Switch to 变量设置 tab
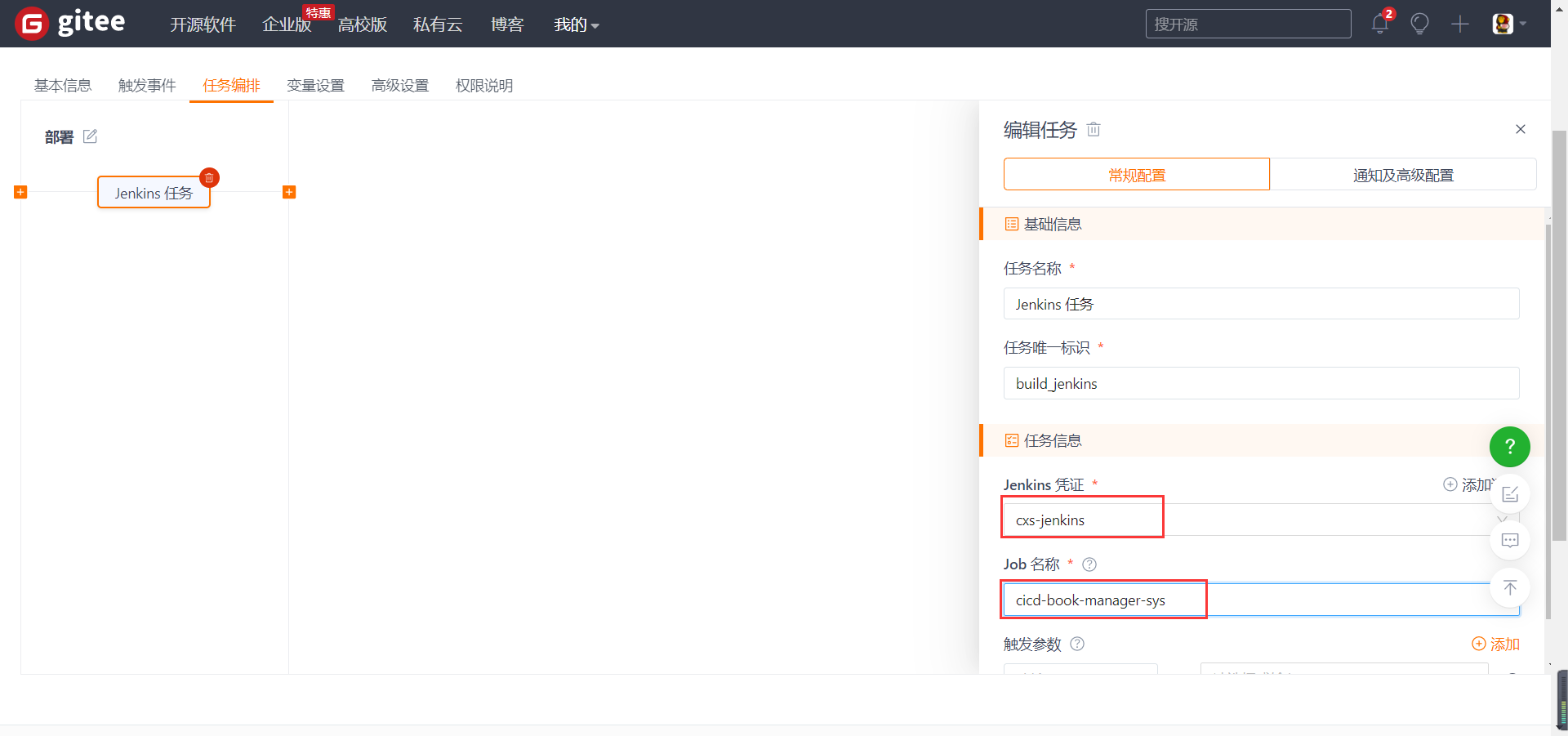The height and width of the screenshot is (736, 1568). pyautogui.click(x=315, y=85)
